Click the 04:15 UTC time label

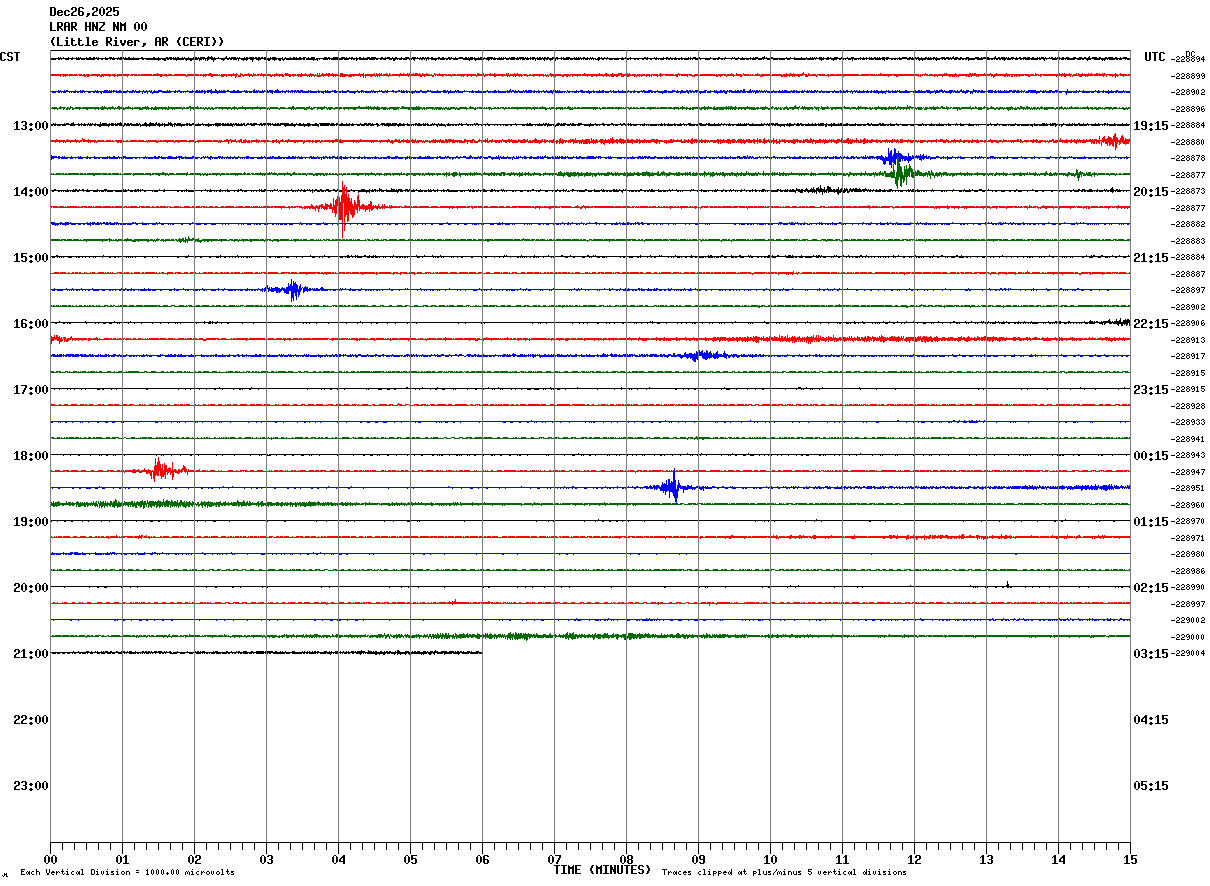(1151, 719)
